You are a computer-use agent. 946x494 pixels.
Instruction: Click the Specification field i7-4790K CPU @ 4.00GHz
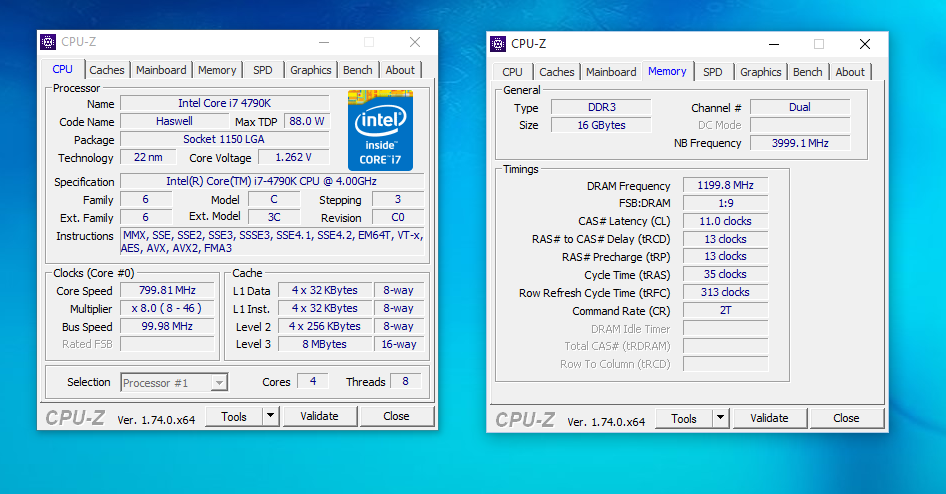pos(271,181)
